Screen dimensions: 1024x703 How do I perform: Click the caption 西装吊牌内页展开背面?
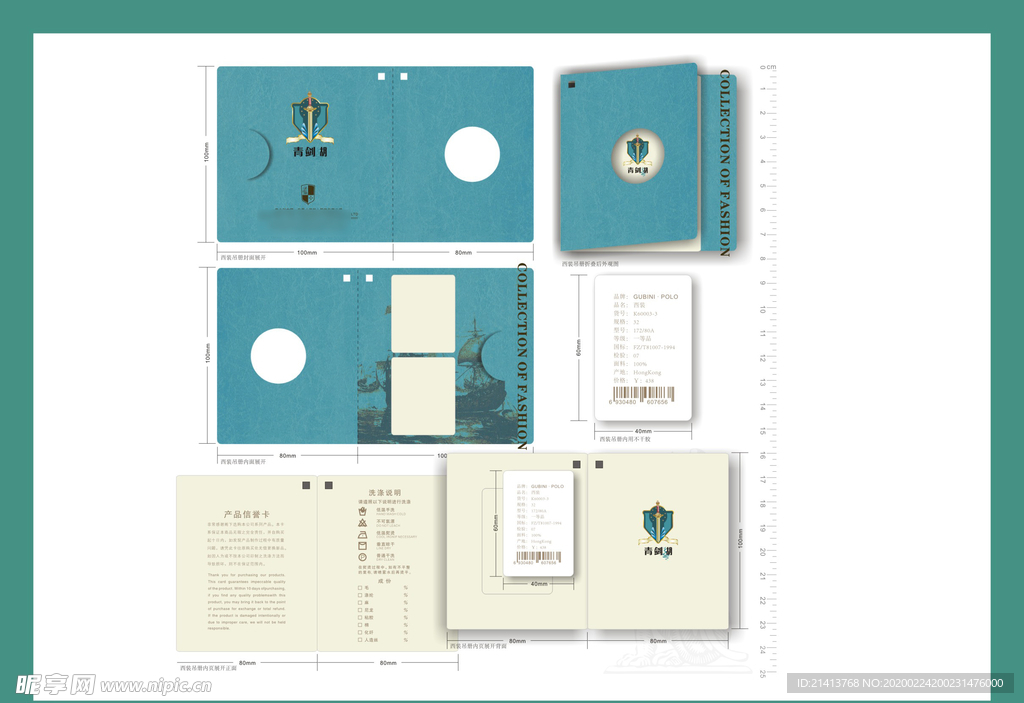click(x=478, y=646)
